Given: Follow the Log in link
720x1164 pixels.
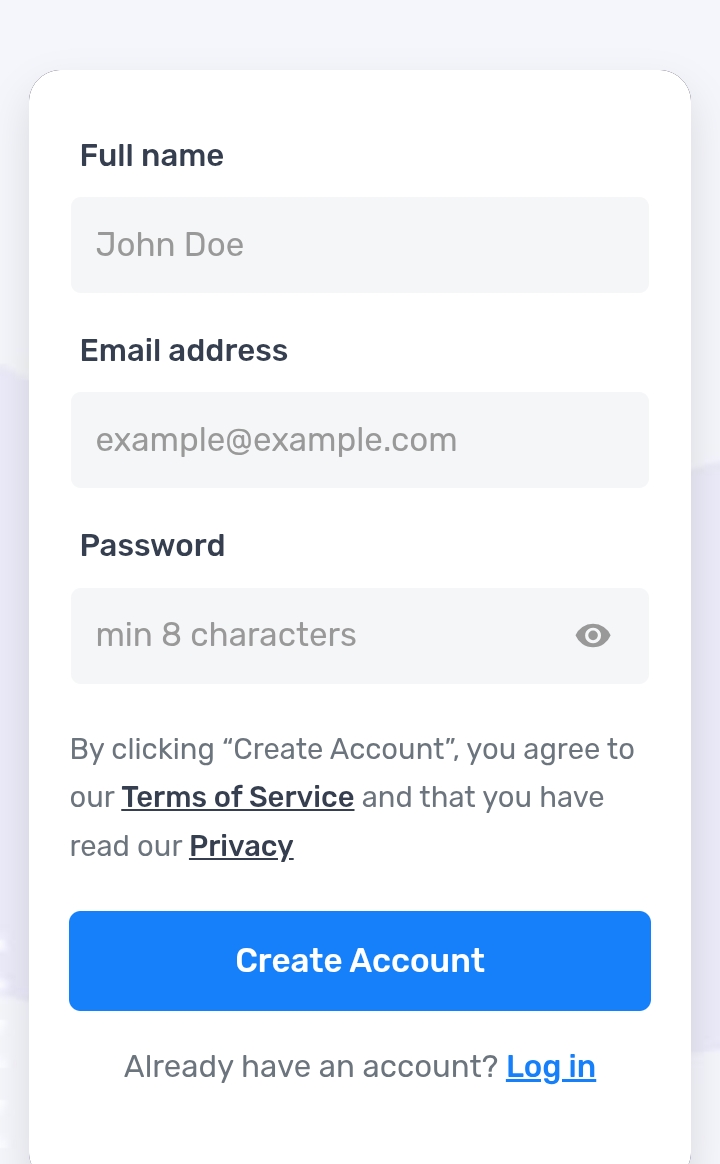Looking at the screenshot, I should pos(551,1067).
